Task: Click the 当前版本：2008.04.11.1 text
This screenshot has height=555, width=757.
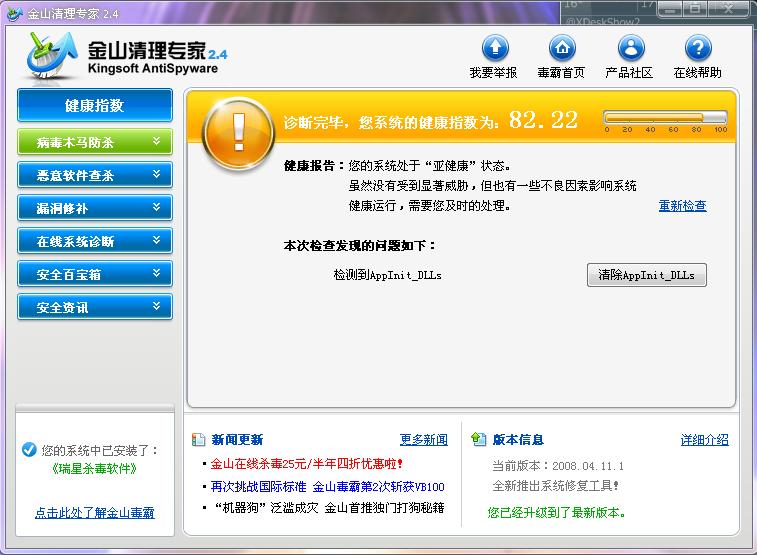Action: click(558, 466)
